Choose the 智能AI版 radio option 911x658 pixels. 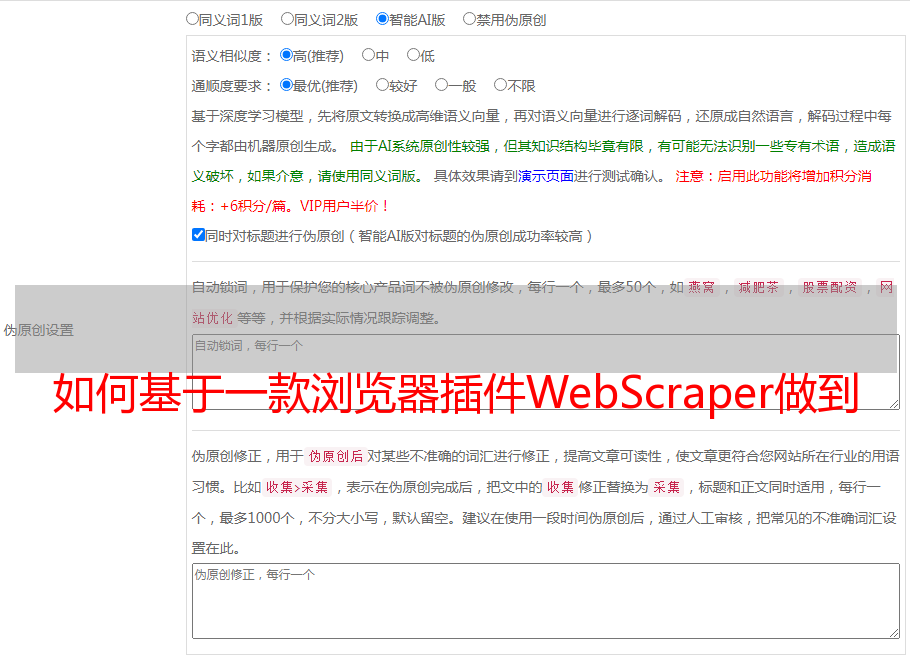(x=382, y=19)
